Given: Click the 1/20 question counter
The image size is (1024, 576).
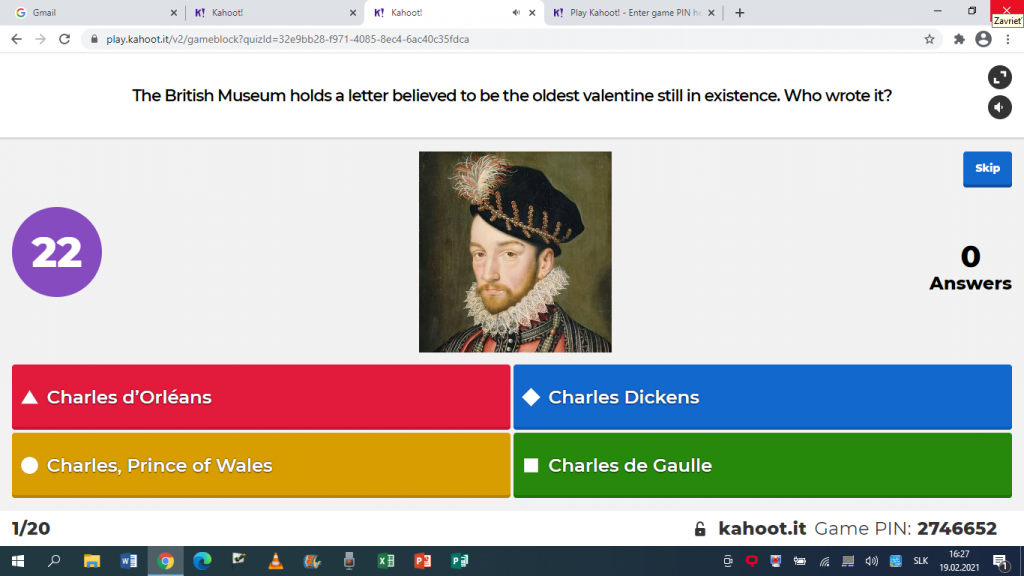Looking at the screenshot, I should [x=31, y=528].
